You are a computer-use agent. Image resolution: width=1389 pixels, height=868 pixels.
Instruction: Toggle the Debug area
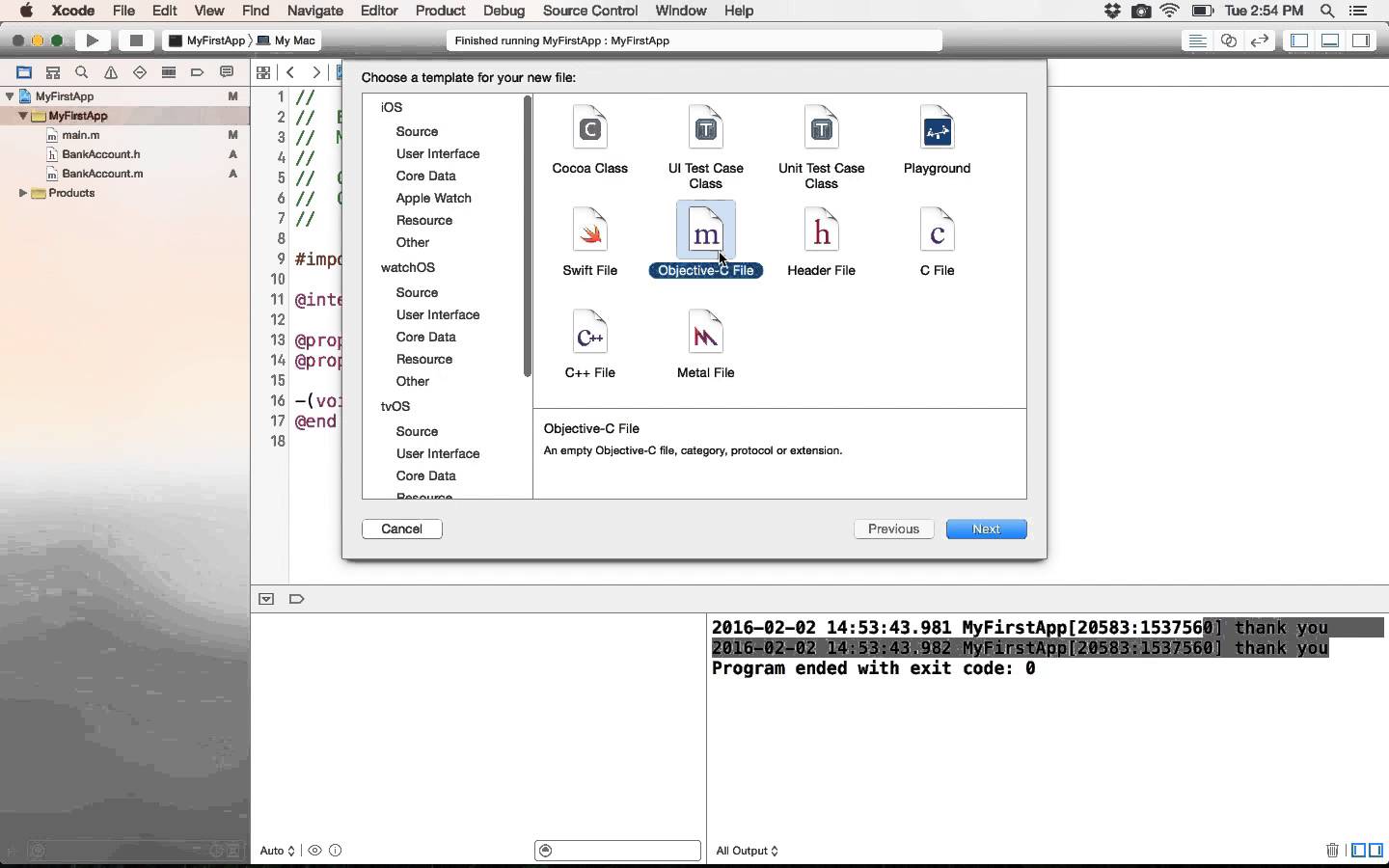[x=1330, y=41]
